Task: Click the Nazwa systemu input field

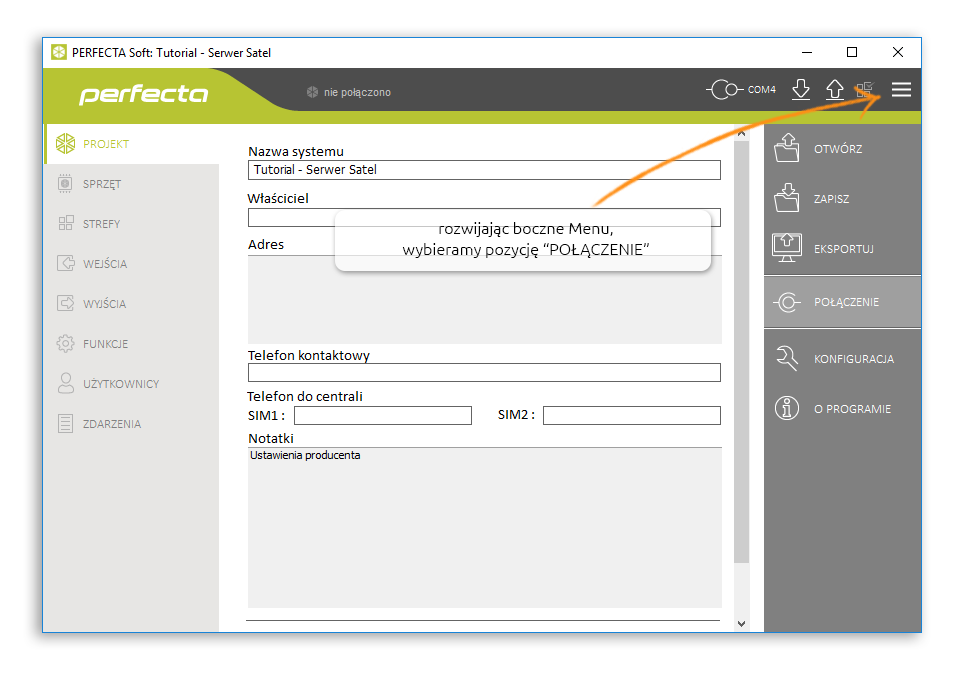Action: 484,170
